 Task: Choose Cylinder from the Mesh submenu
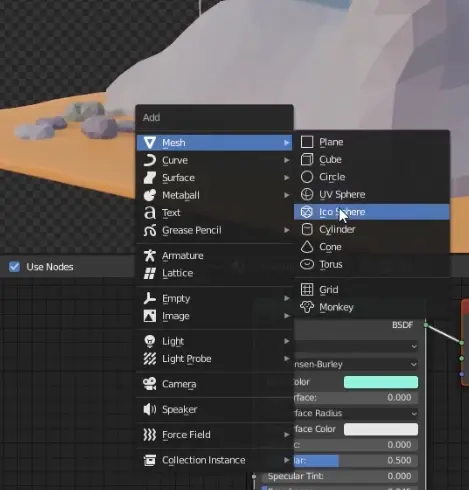pos(371,229)
